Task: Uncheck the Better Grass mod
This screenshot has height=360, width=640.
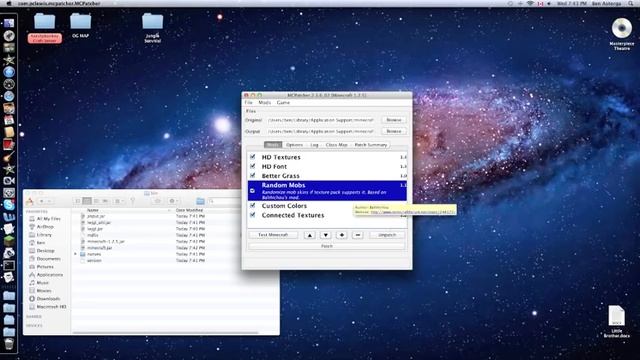Action: click(253, 176)
